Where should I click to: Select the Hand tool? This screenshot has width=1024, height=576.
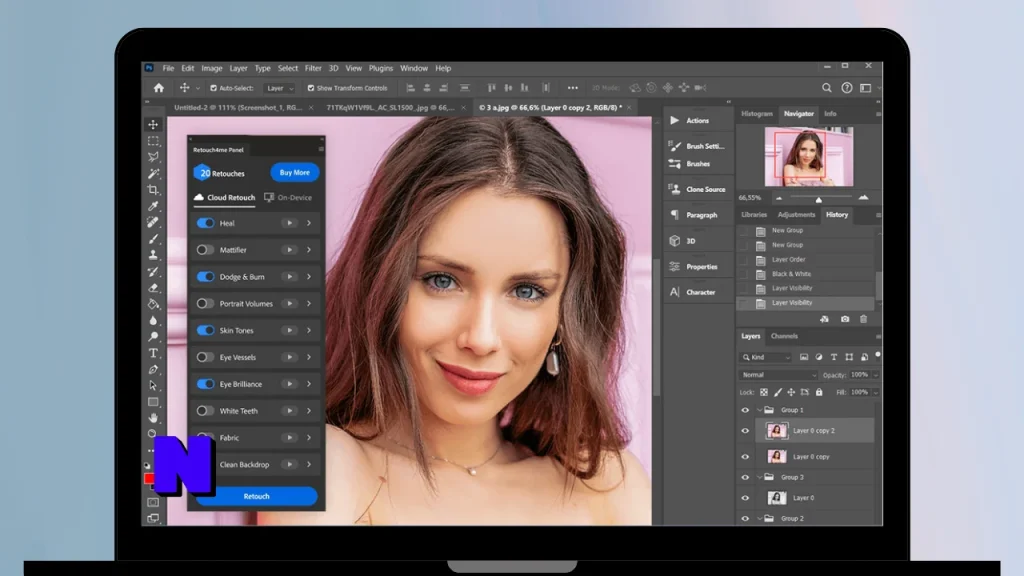pos(153,418)
